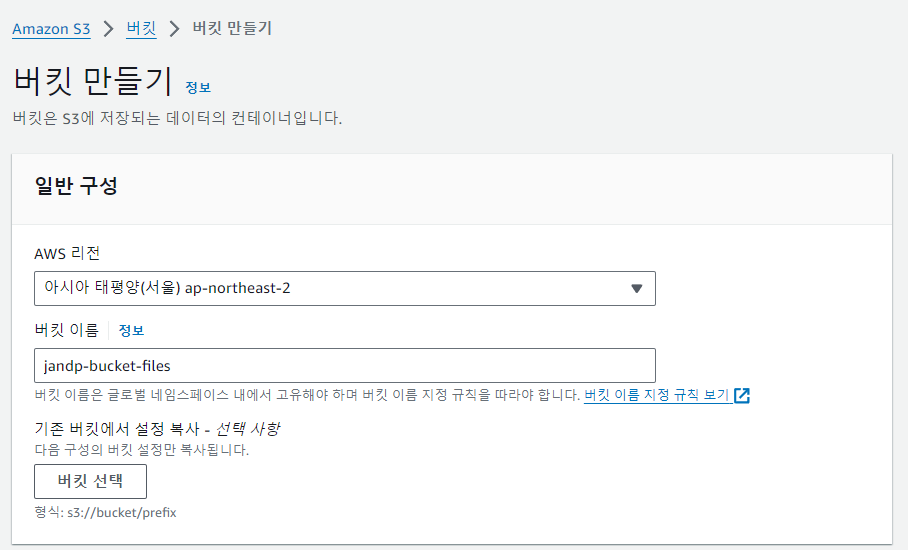Click the s3://bucket/prefix format hint
The image size is (908, 550).
(105, 512)
